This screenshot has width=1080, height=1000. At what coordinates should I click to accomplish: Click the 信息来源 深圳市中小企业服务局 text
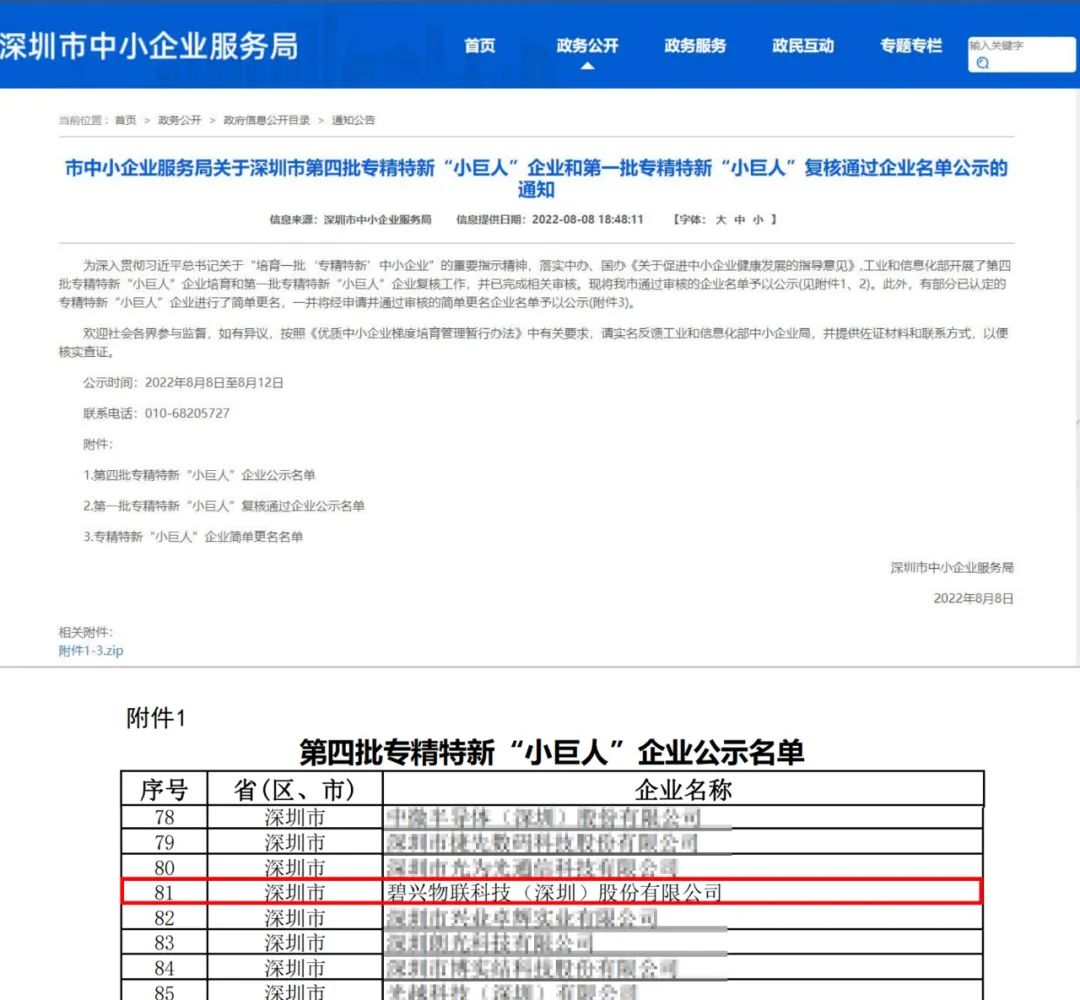click(x=350, y=219)
